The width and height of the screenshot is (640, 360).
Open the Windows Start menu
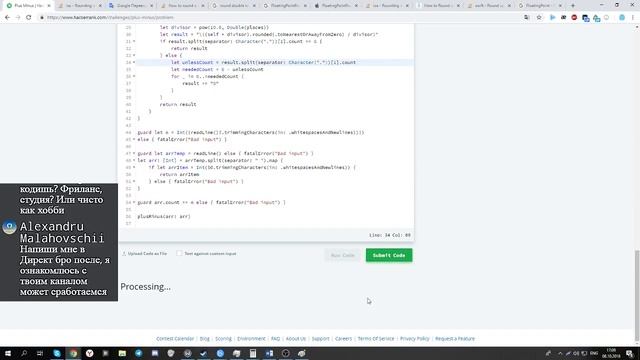tap(8, 353)
